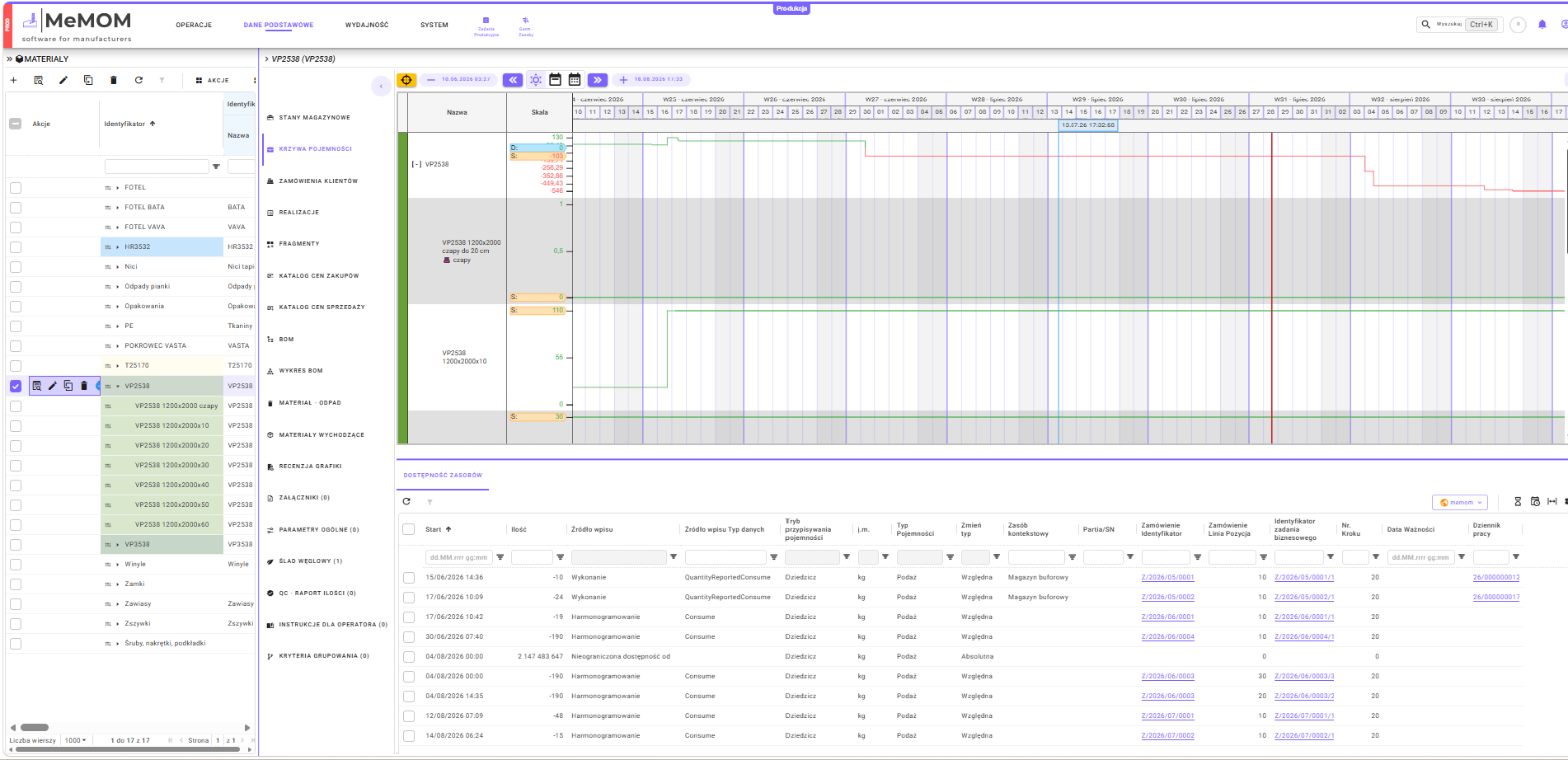
Task: Click the hourglass icon above the table
Action: tap(1518, 501)
